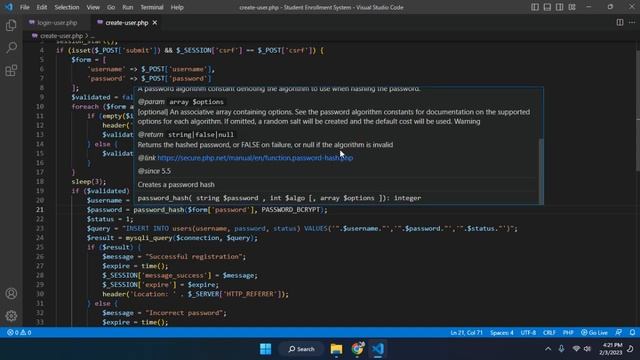Click PASSWORD_BCRYPT in line 21
The height and width of the screenshot is (360, 640).
pos(291,210)
